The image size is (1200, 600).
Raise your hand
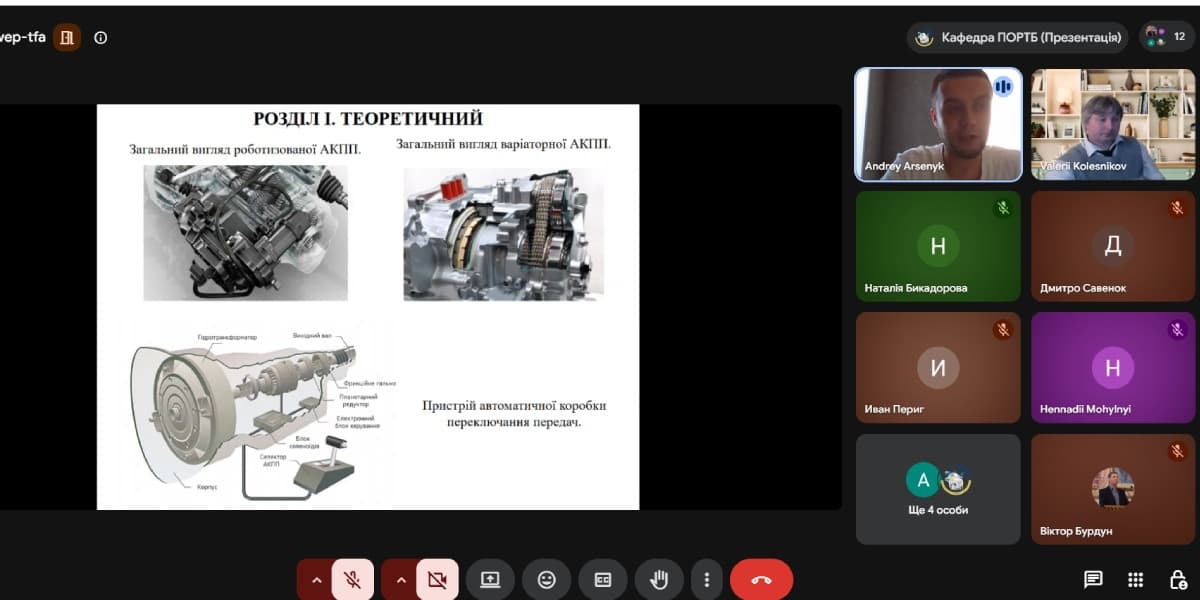click(x=659, y=579)
